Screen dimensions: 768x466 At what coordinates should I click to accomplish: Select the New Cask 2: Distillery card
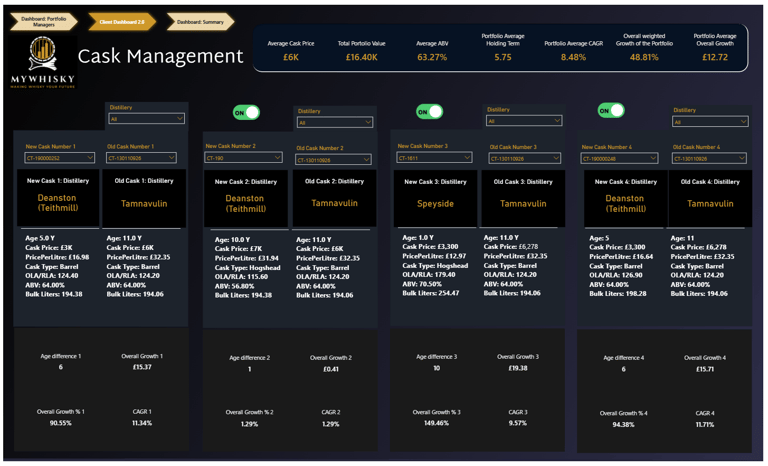tap(246, 199)
